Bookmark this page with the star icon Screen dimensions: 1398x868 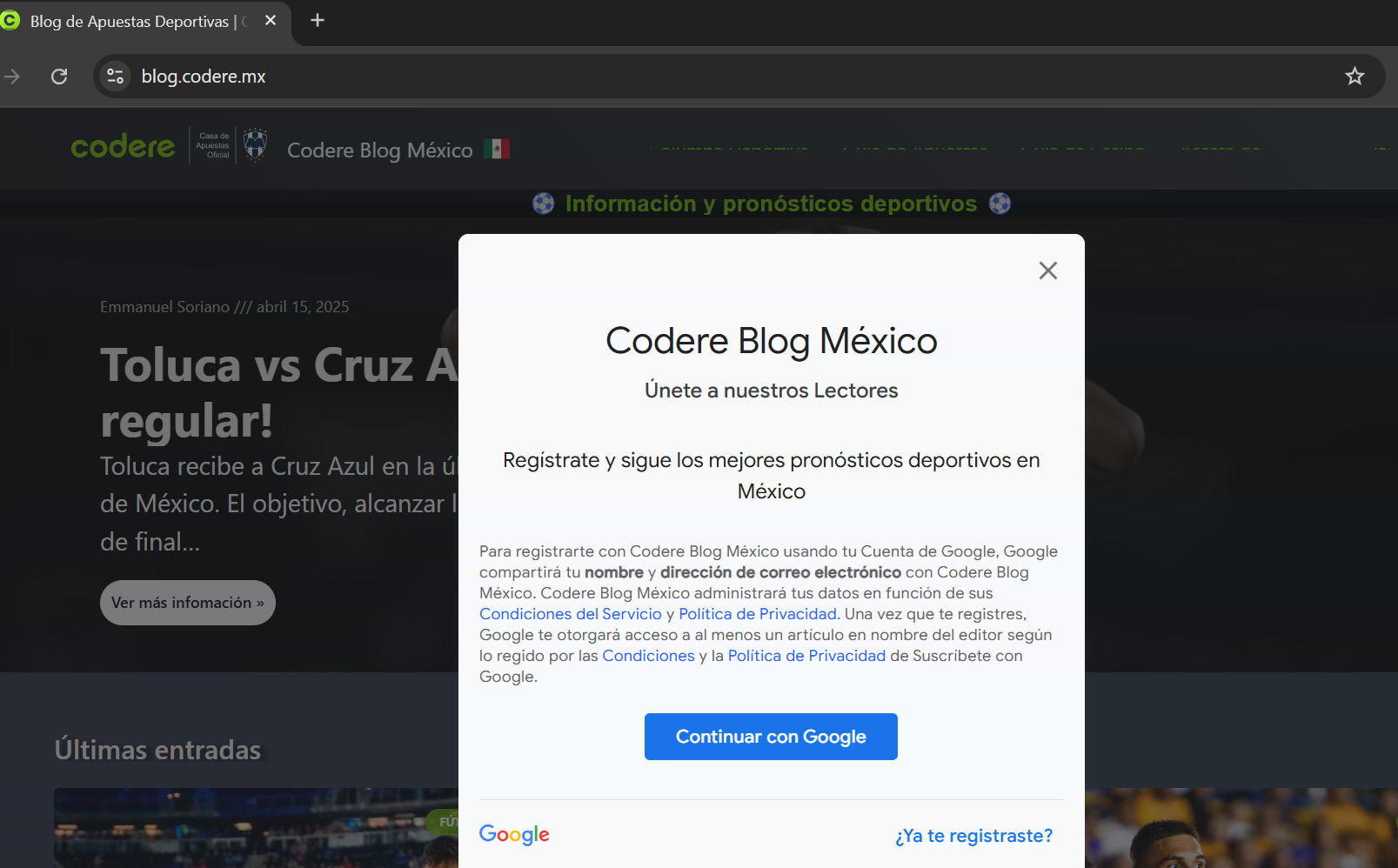pos(1354,77)
